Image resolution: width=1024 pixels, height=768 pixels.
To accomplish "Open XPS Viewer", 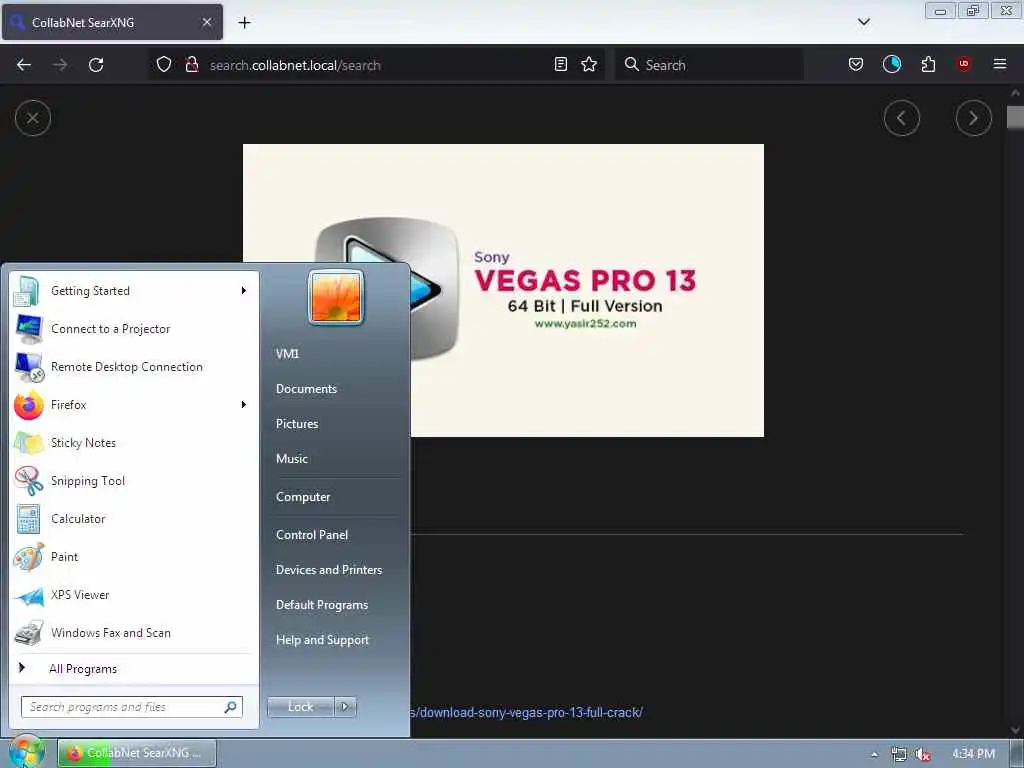I will click(x=134, y=595).
